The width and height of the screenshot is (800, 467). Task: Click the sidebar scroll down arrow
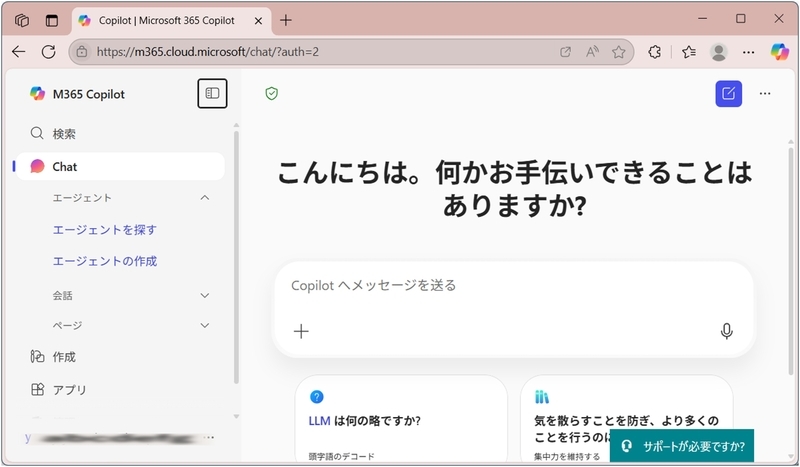(236, 416)
